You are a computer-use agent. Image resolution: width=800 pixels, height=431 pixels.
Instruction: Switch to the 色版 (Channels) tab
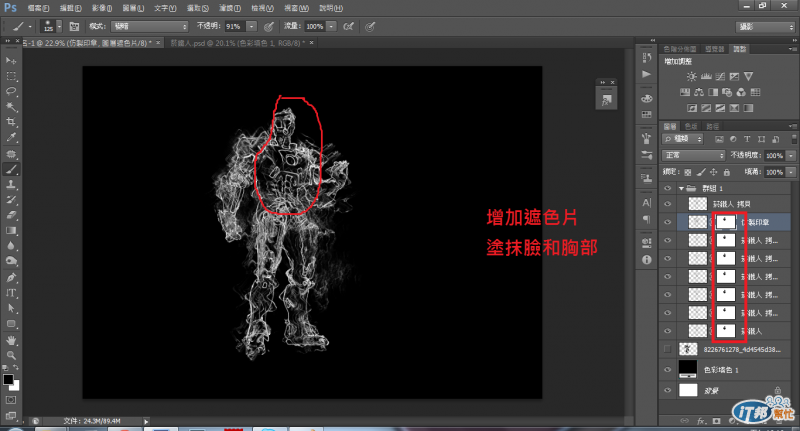(691, 126)
